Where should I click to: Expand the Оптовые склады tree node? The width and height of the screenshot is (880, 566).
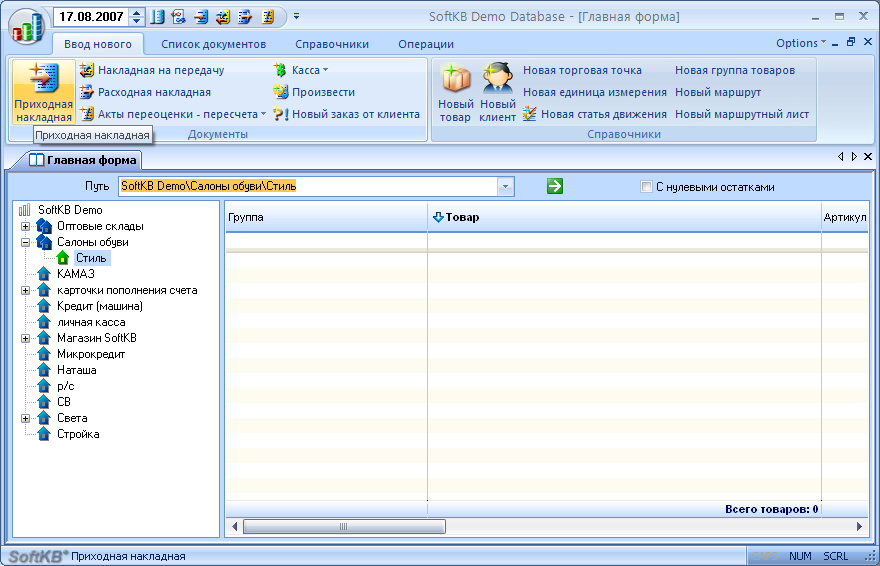click(x=25, y=226)
